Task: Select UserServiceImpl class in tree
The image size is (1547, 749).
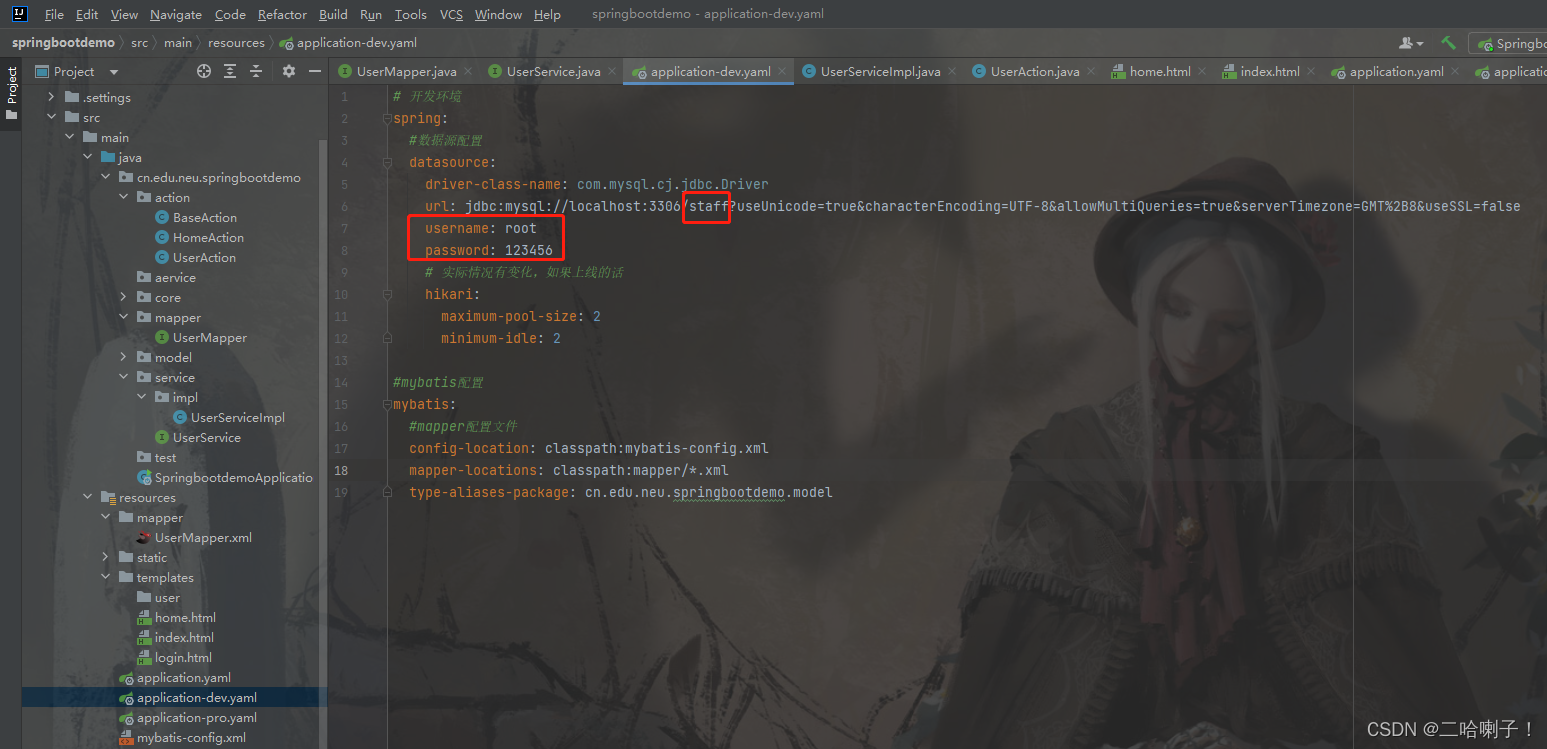Action: coord(238,417)
